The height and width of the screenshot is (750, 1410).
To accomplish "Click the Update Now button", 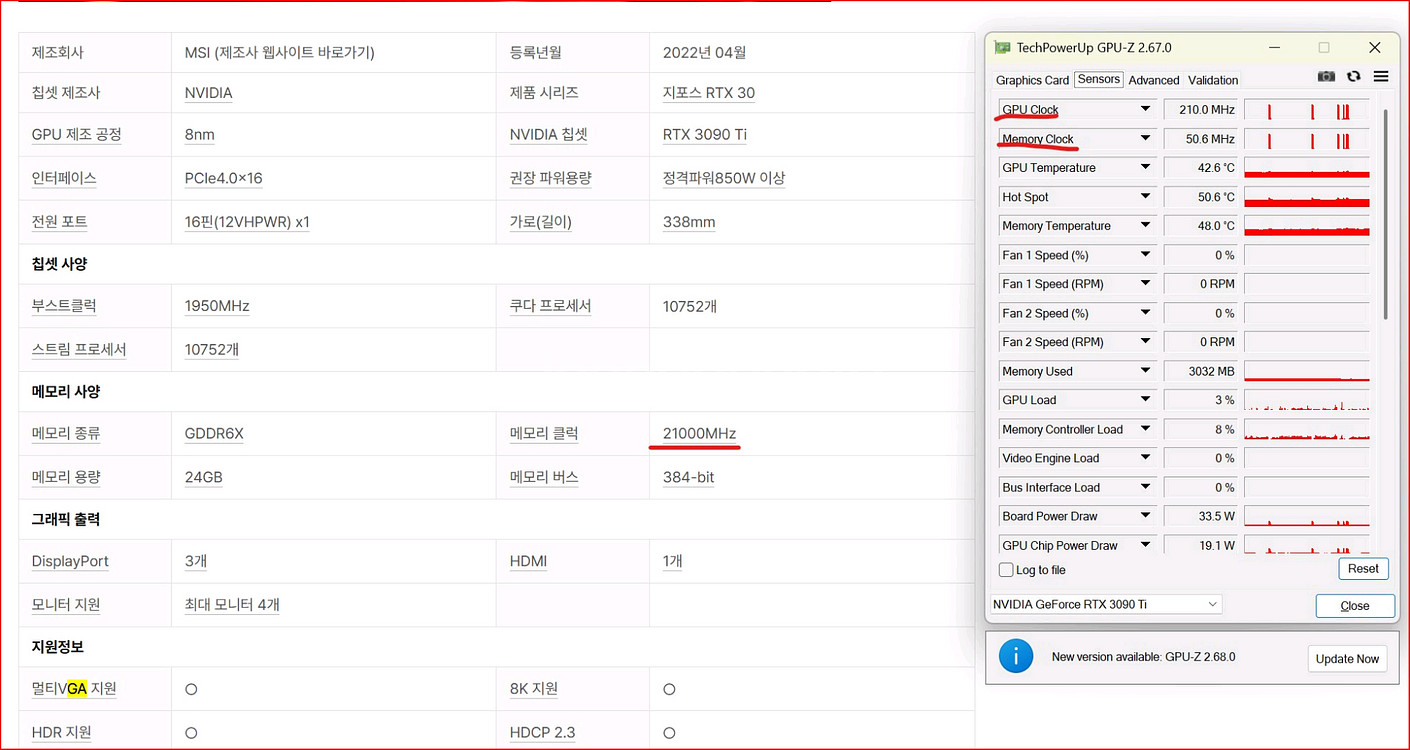I will coord(1347,659).
